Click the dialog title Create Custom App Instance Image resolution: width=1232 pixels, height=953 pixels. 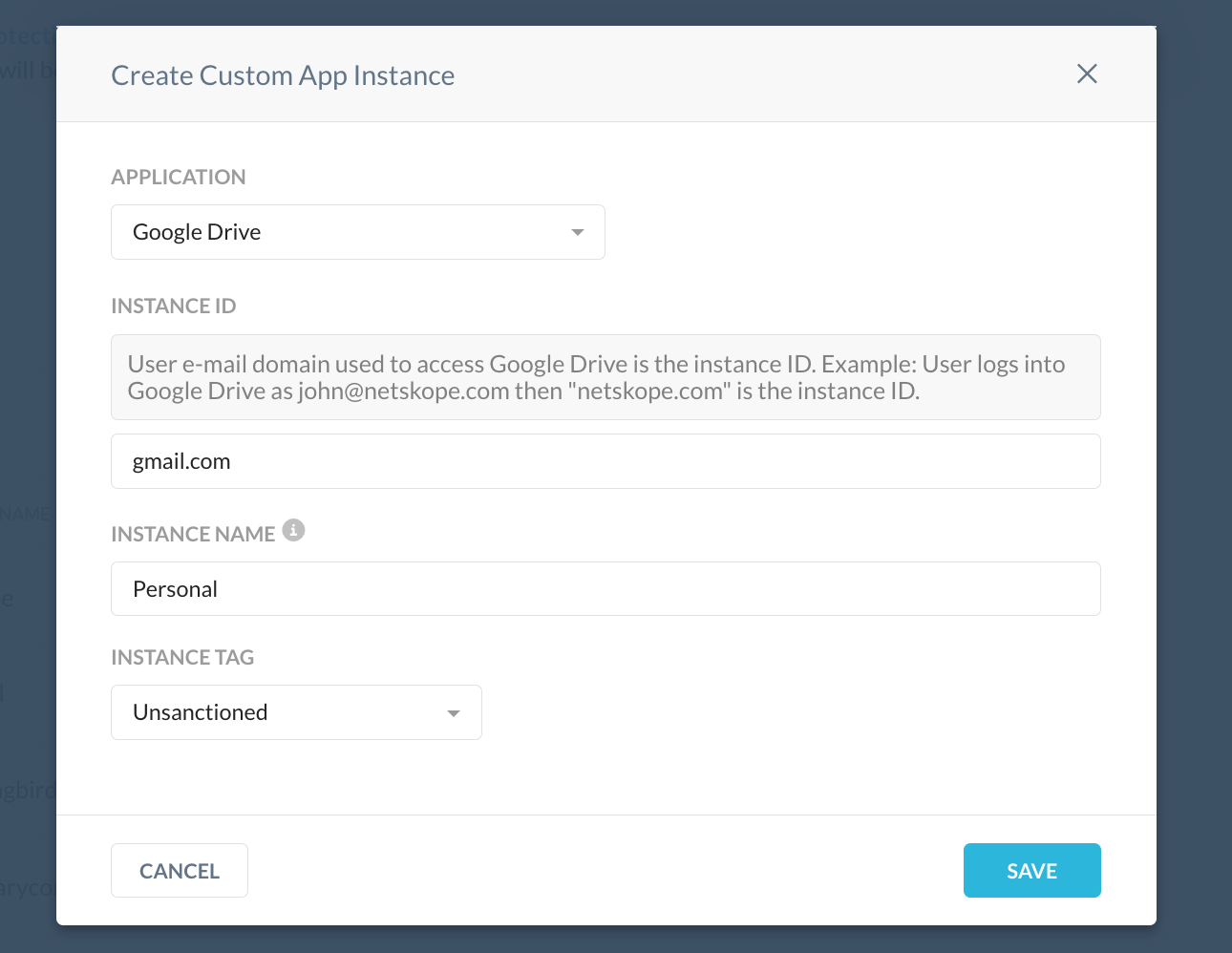click(283, 75)
